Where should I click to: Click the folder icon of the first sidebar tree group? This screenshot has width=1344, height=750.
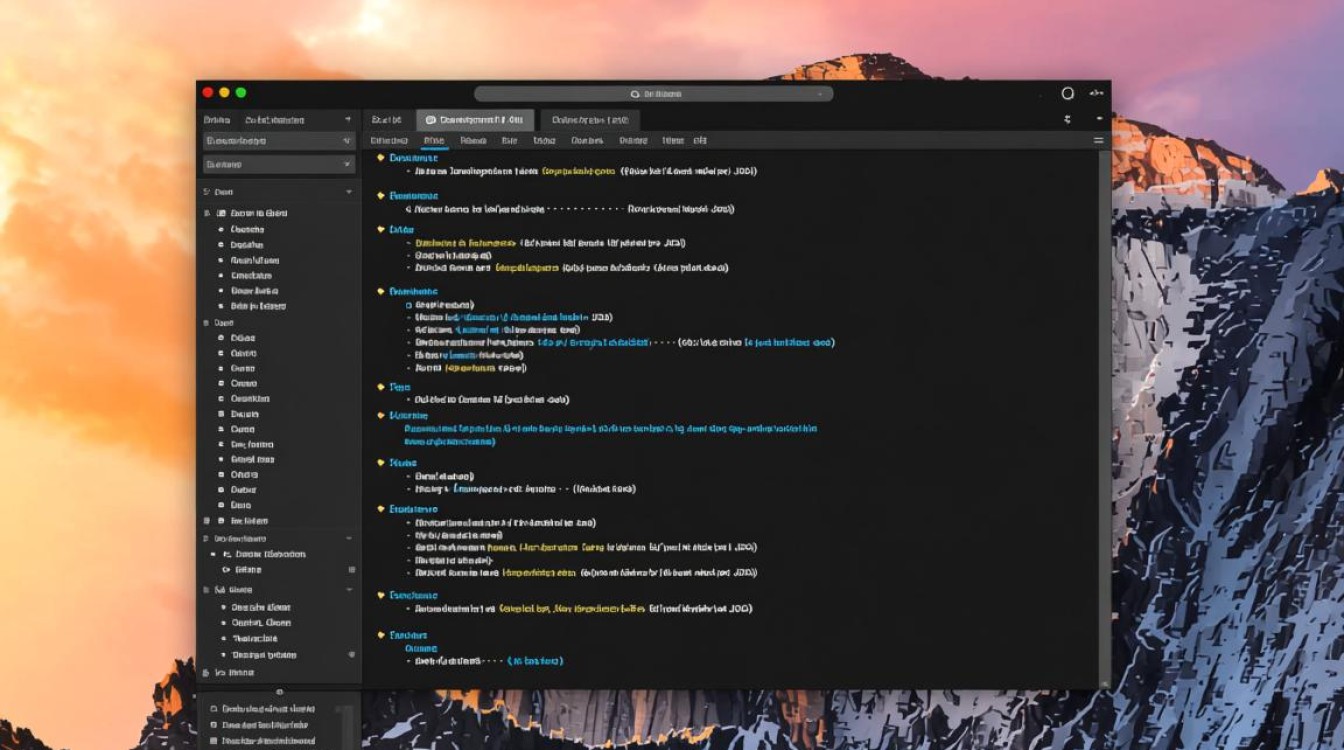pos(220,213)
